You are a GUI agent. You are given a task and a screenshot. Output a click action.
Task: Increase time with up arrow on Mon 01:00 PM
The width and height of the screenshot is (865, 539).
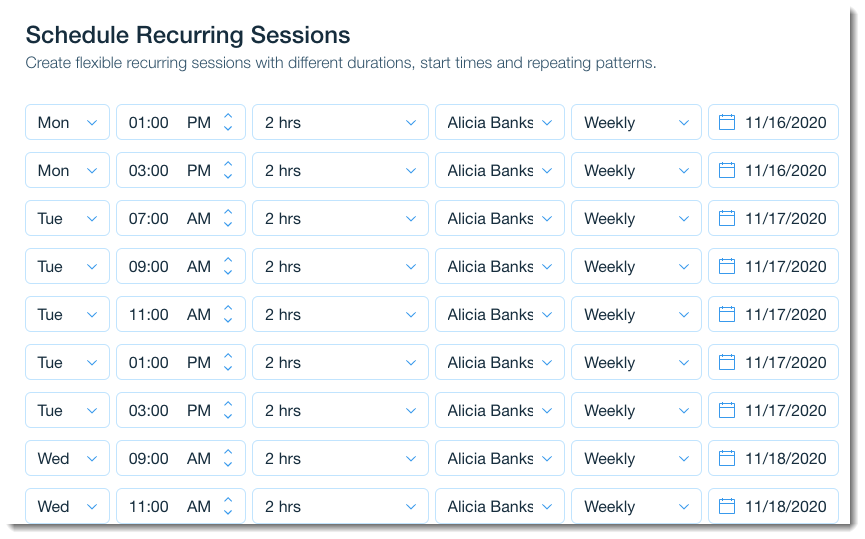tap(228, 116)
